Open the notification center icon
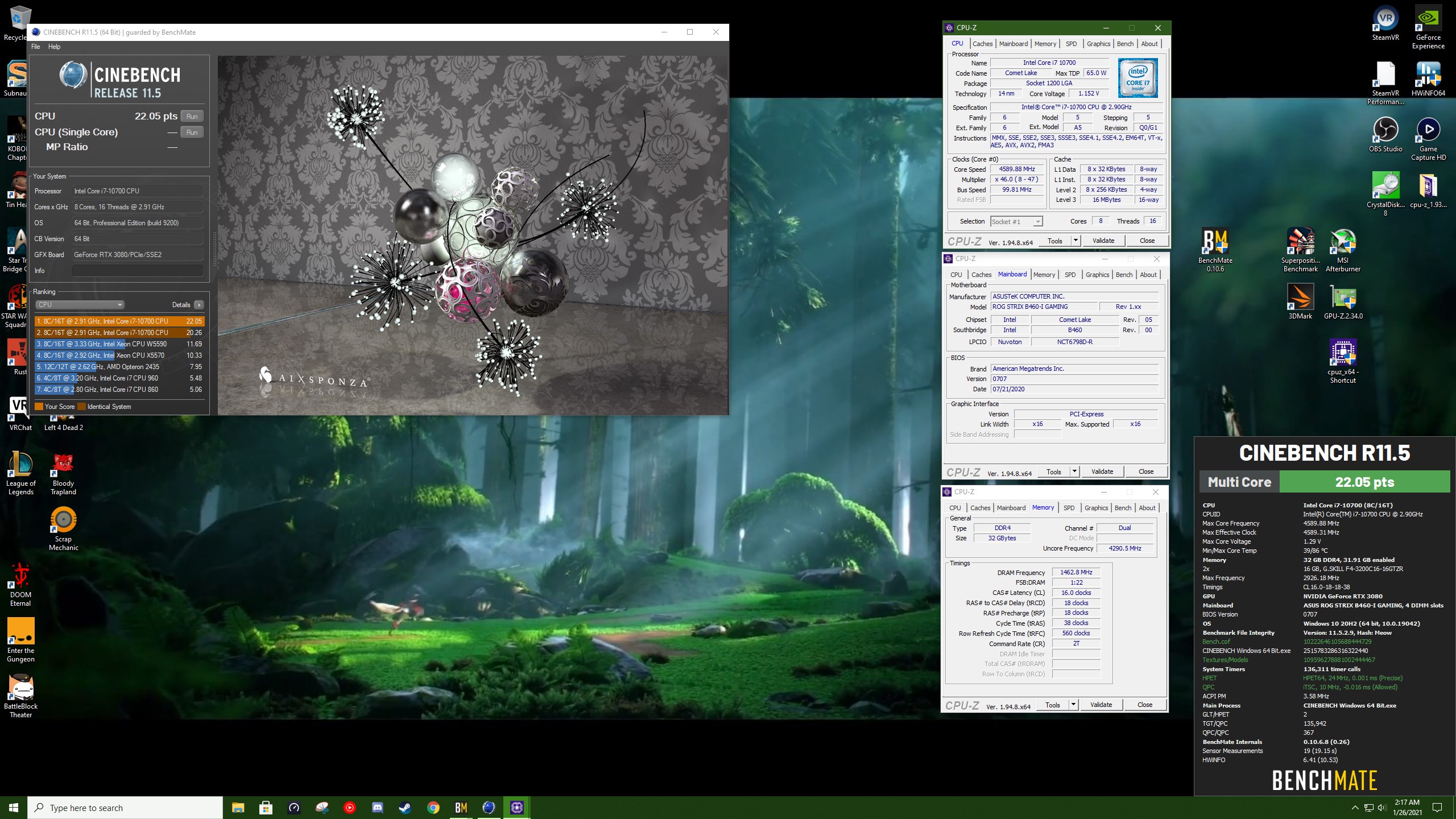The width and height of the screenshot is (1456, 819). (x=1437, y=808)
